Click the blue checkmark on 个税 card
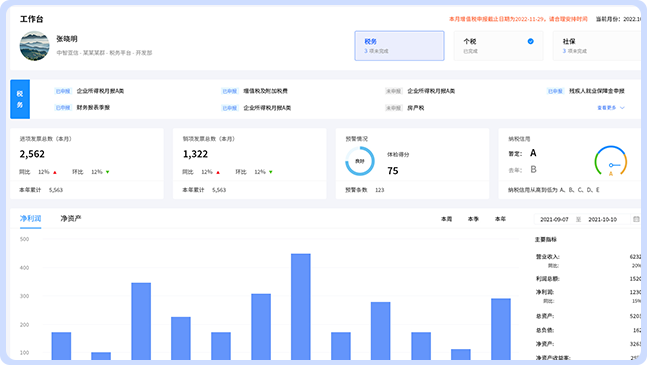Screen dimensions: 647x365 click(531, 41)
